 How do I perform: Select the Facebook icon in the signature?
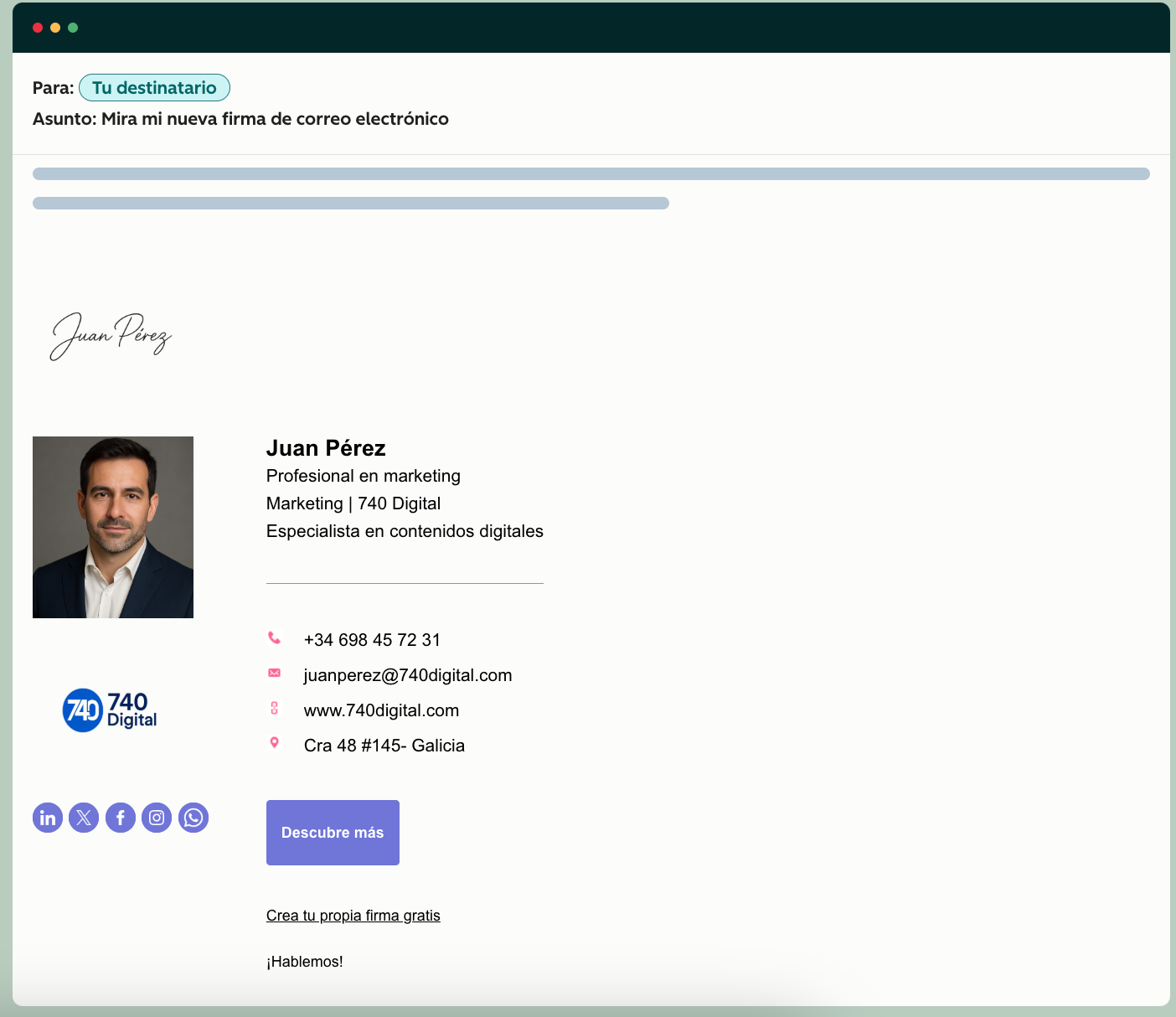(121, 818)
